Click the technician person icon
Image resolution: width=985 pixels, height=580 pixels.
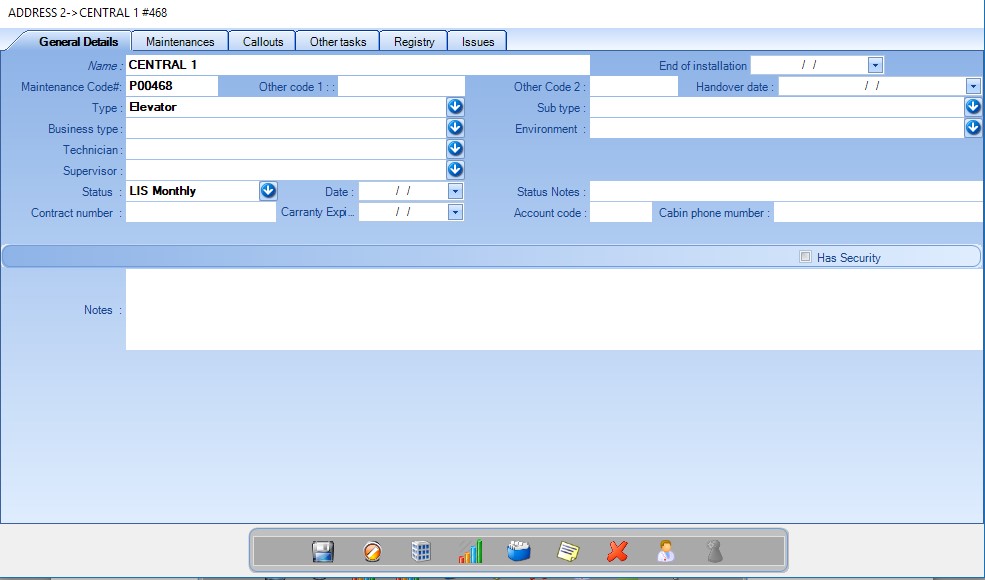[x=666, y=551]
